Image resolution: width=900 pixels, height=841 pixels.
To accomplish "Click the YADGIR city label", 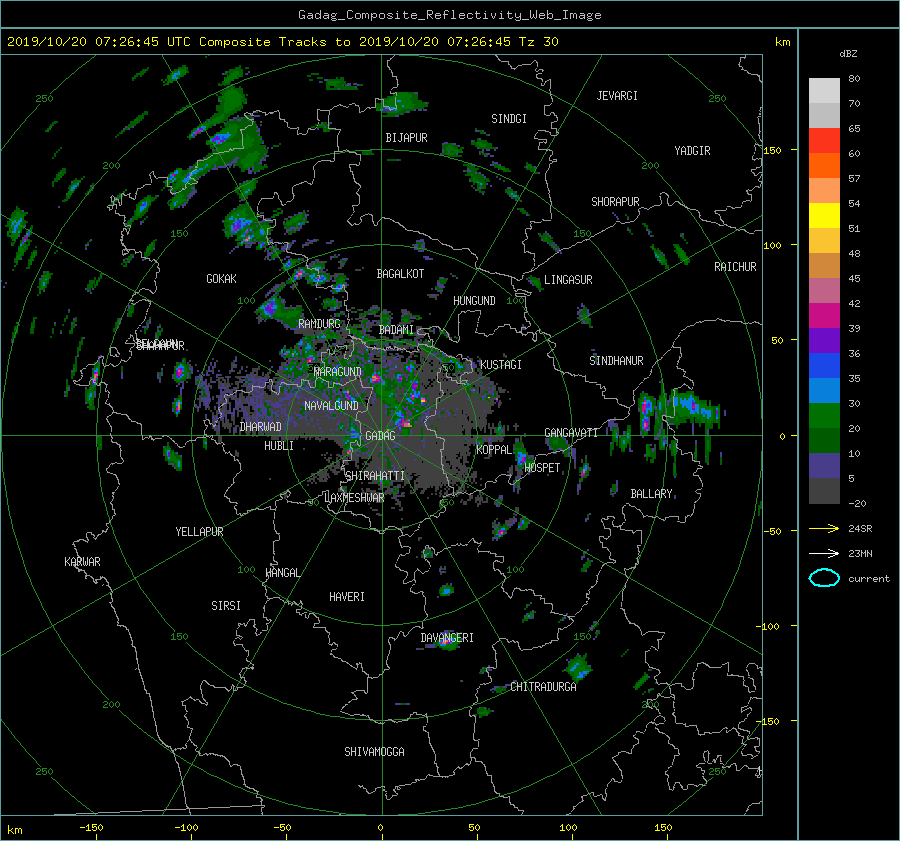I will point(692,150).
